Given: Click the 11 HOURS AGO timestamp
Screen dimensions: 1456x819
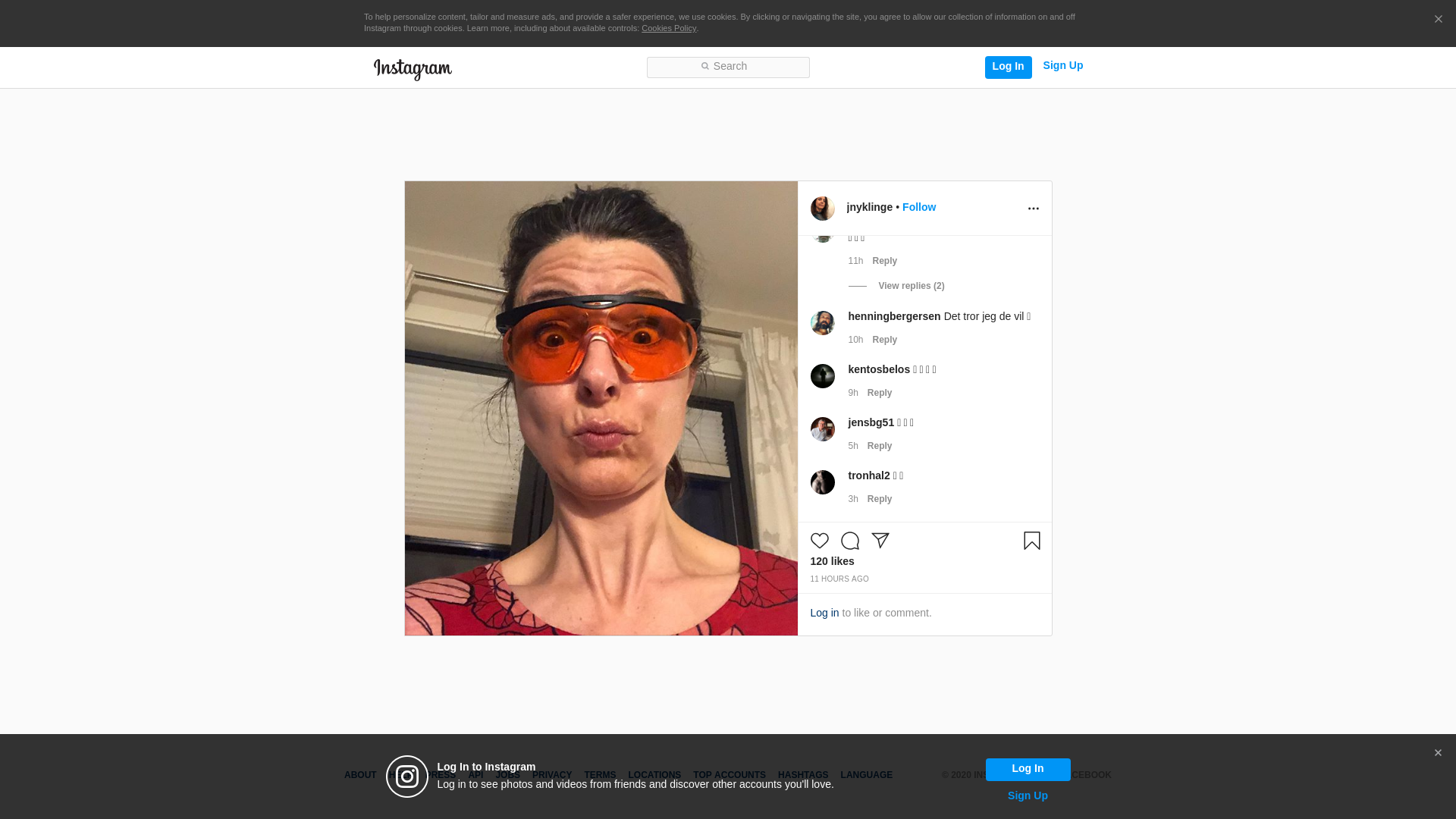Looking at the screenshot, I should pos(839,579).
